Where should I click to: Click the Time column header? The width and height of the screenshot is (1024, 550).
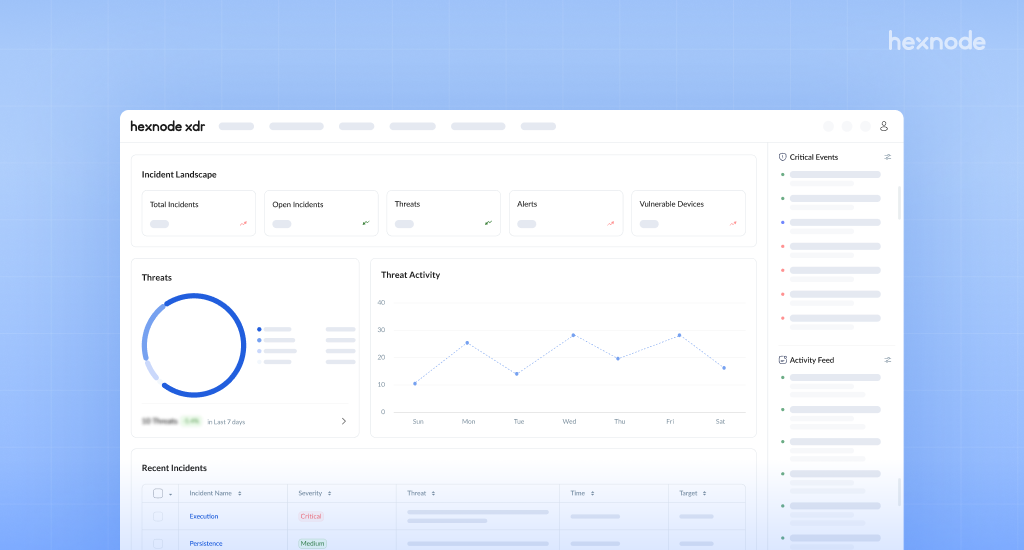[577, 493]
